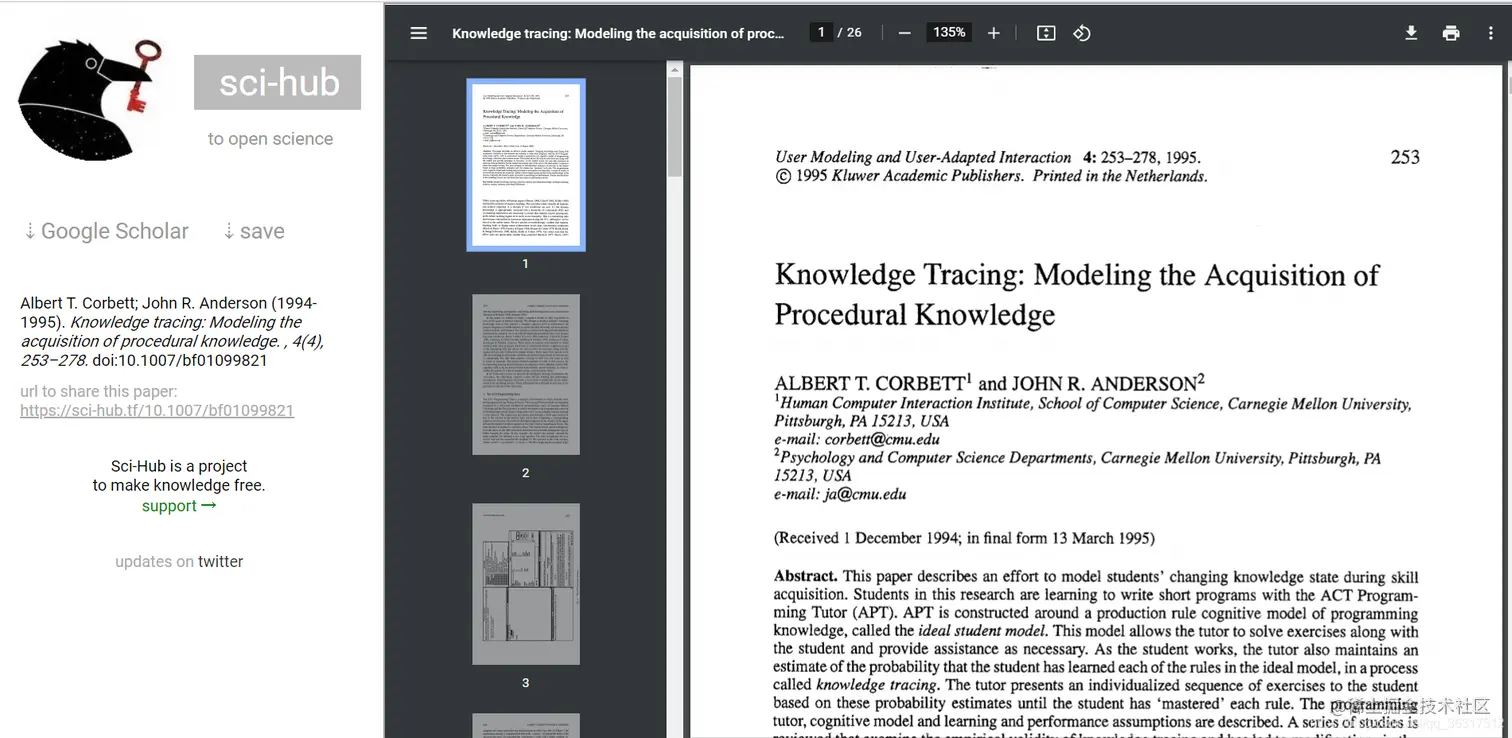This screenshot has height=738, width=1512.
Task: Click the 'Abstract.' bold word
Action: point(805,576)
